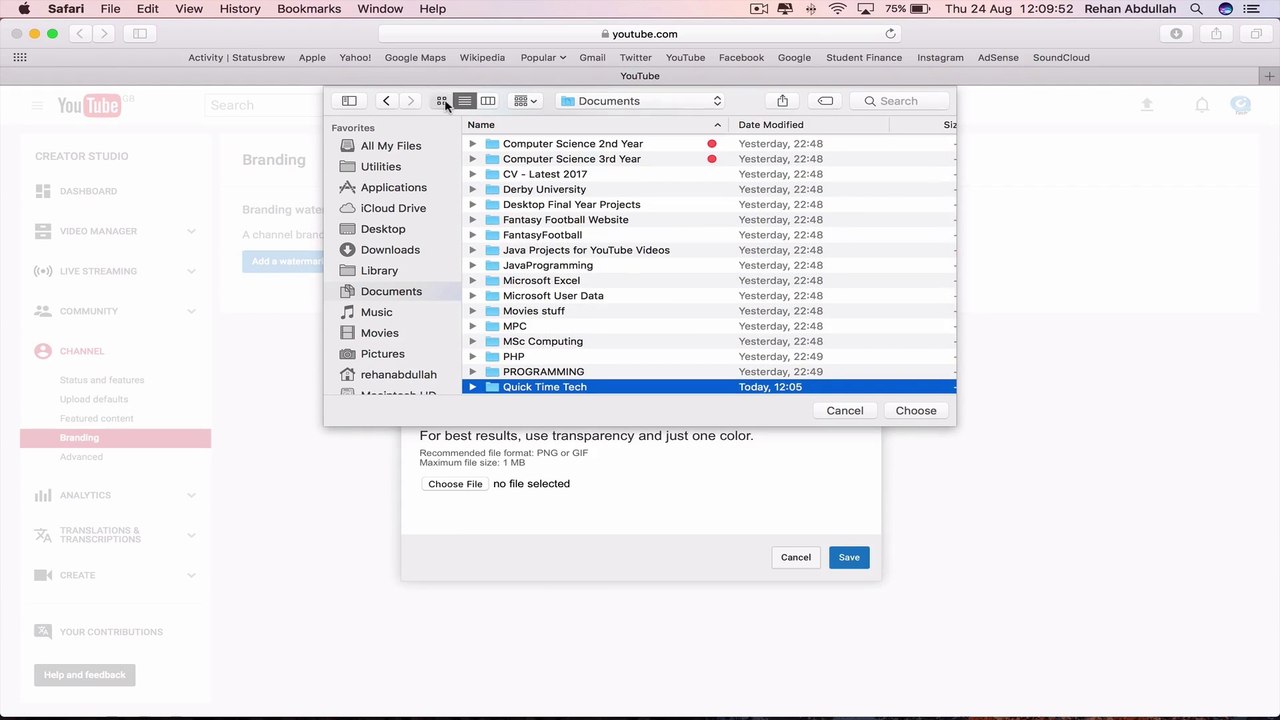
Task: Expand the Fantasy Football Website folder
Action: [473, 220]
